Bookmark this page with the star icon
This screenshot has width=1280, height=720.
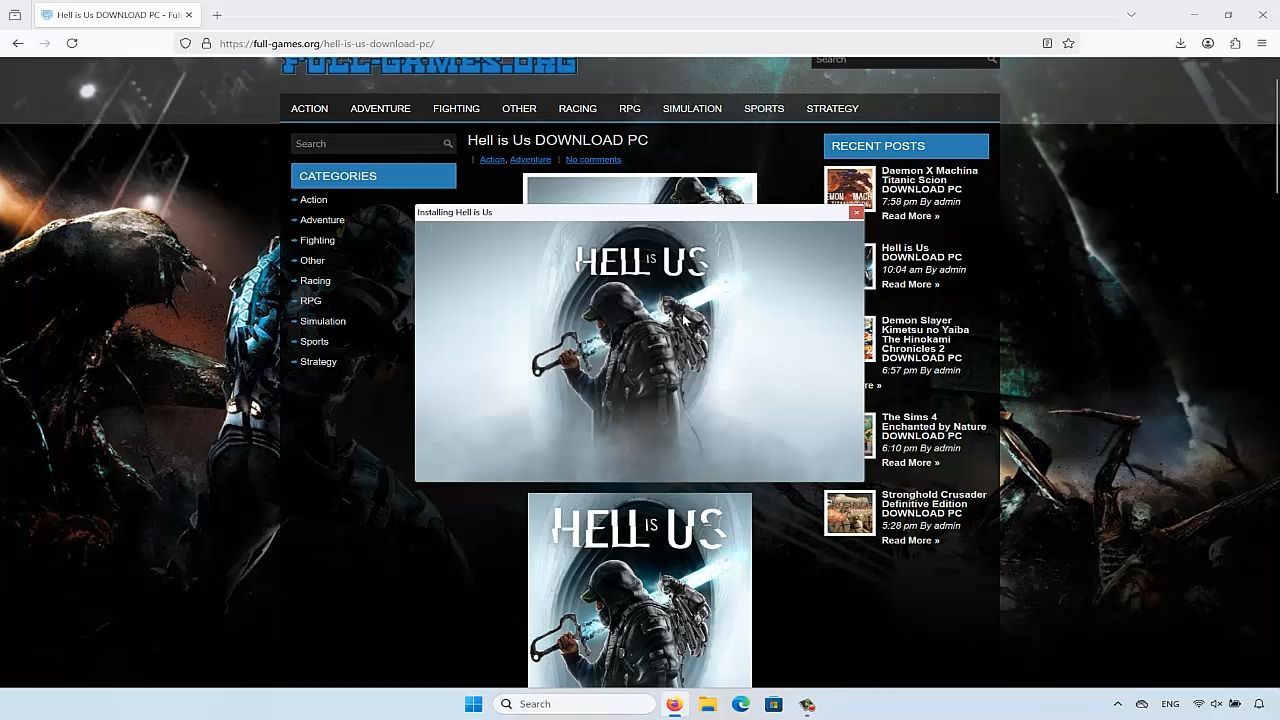[x=1068, y=43]
